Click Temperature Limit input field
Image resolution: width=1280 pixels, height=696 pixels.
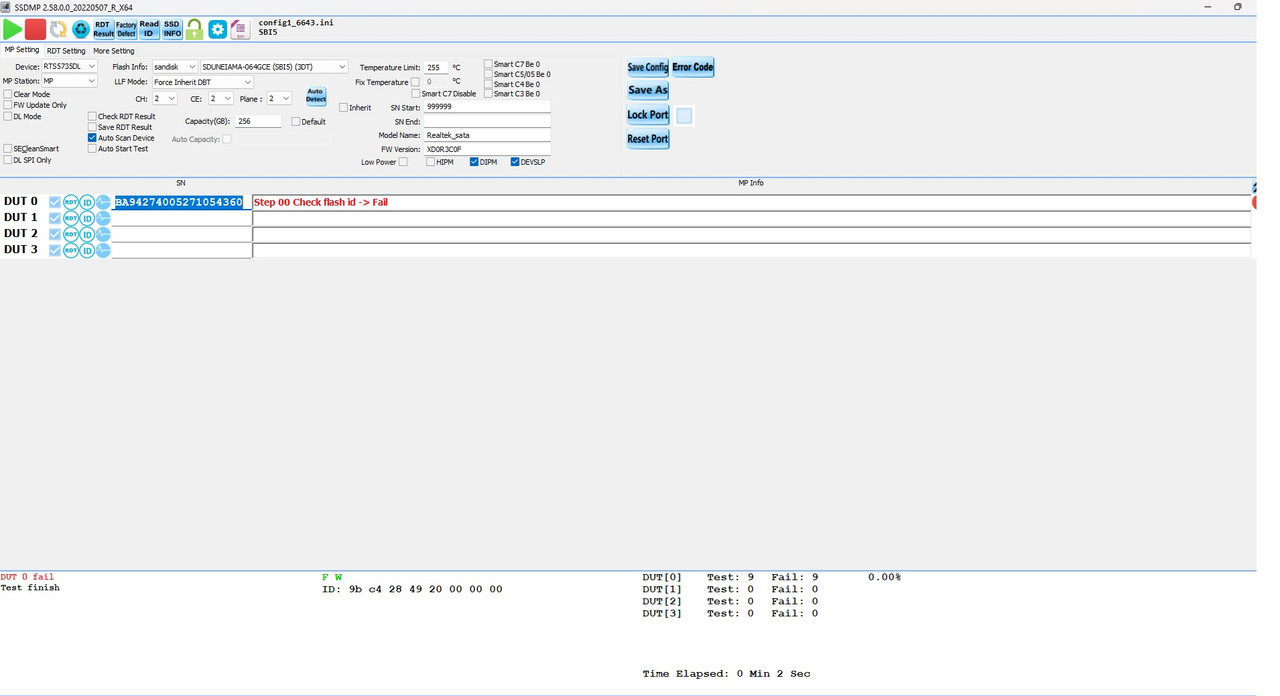(x=436, y=68)
